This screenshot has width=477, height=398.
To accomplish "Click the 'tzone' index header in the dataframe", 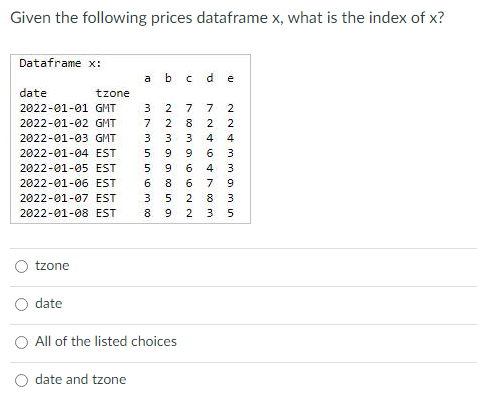I will [x=113, y=93].
